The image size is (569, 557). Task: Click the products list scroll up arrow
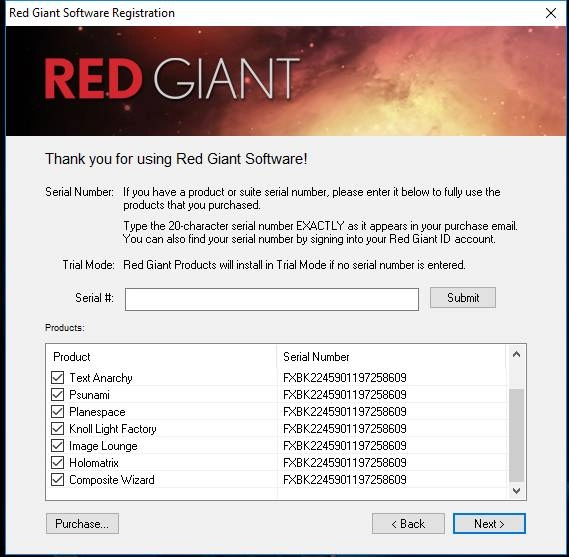point(516,355)
